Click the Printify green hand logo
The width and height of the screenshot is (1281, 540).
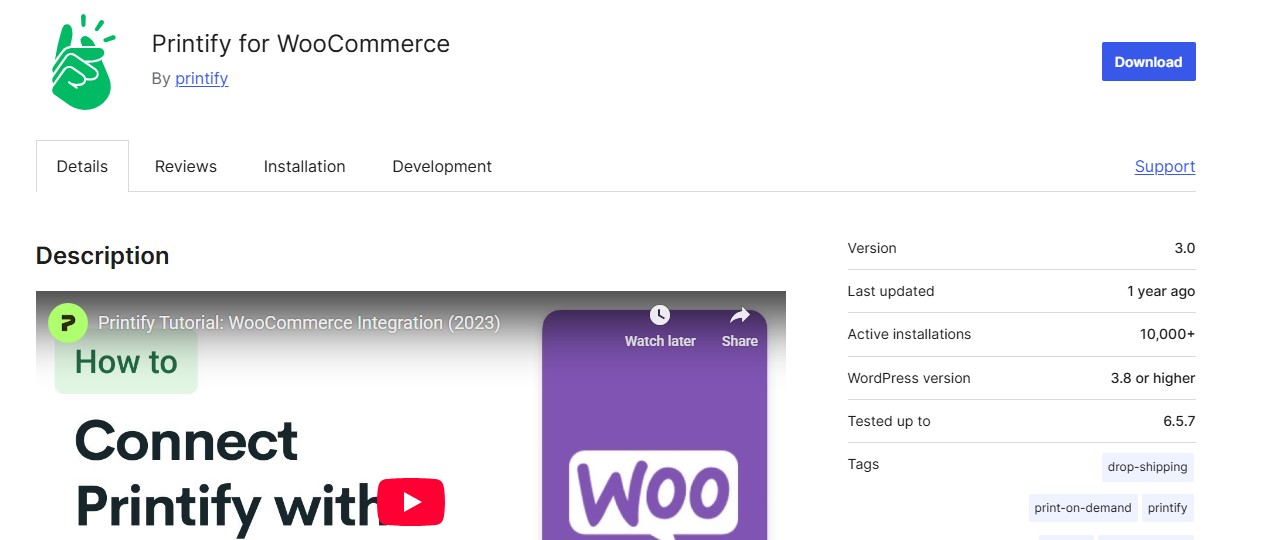pos(82,62)
